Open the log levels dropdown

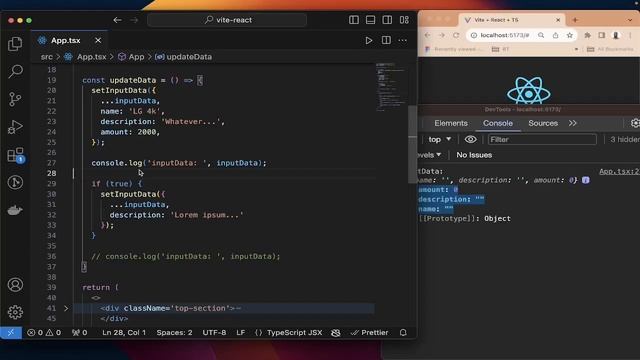429,155
